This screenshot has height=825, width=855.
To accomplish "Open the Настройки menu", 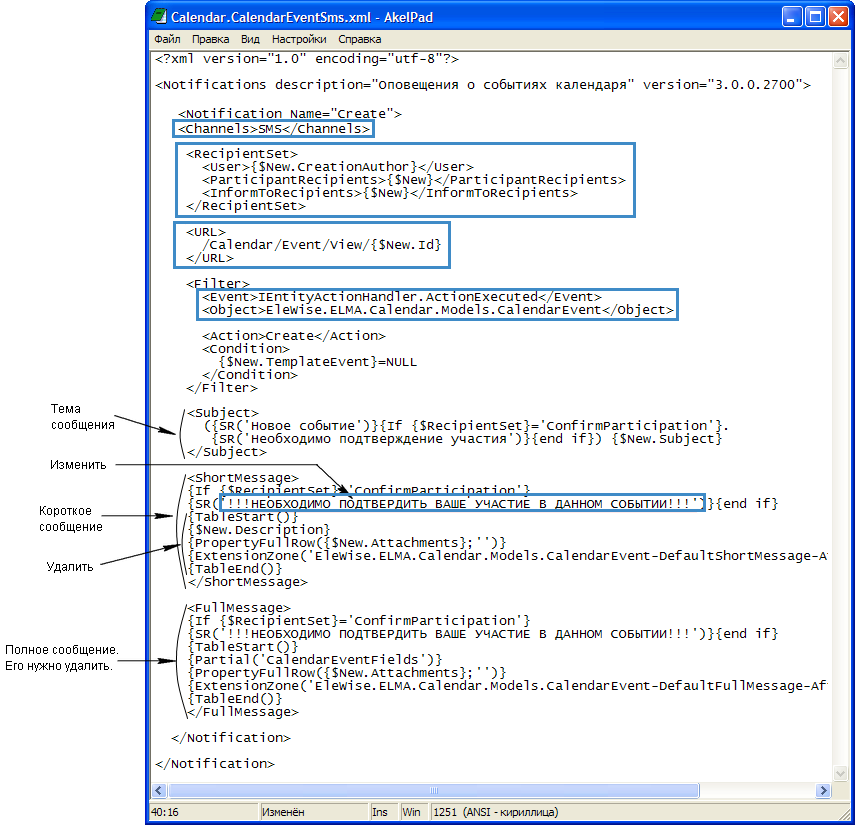I will coord(299,40).
